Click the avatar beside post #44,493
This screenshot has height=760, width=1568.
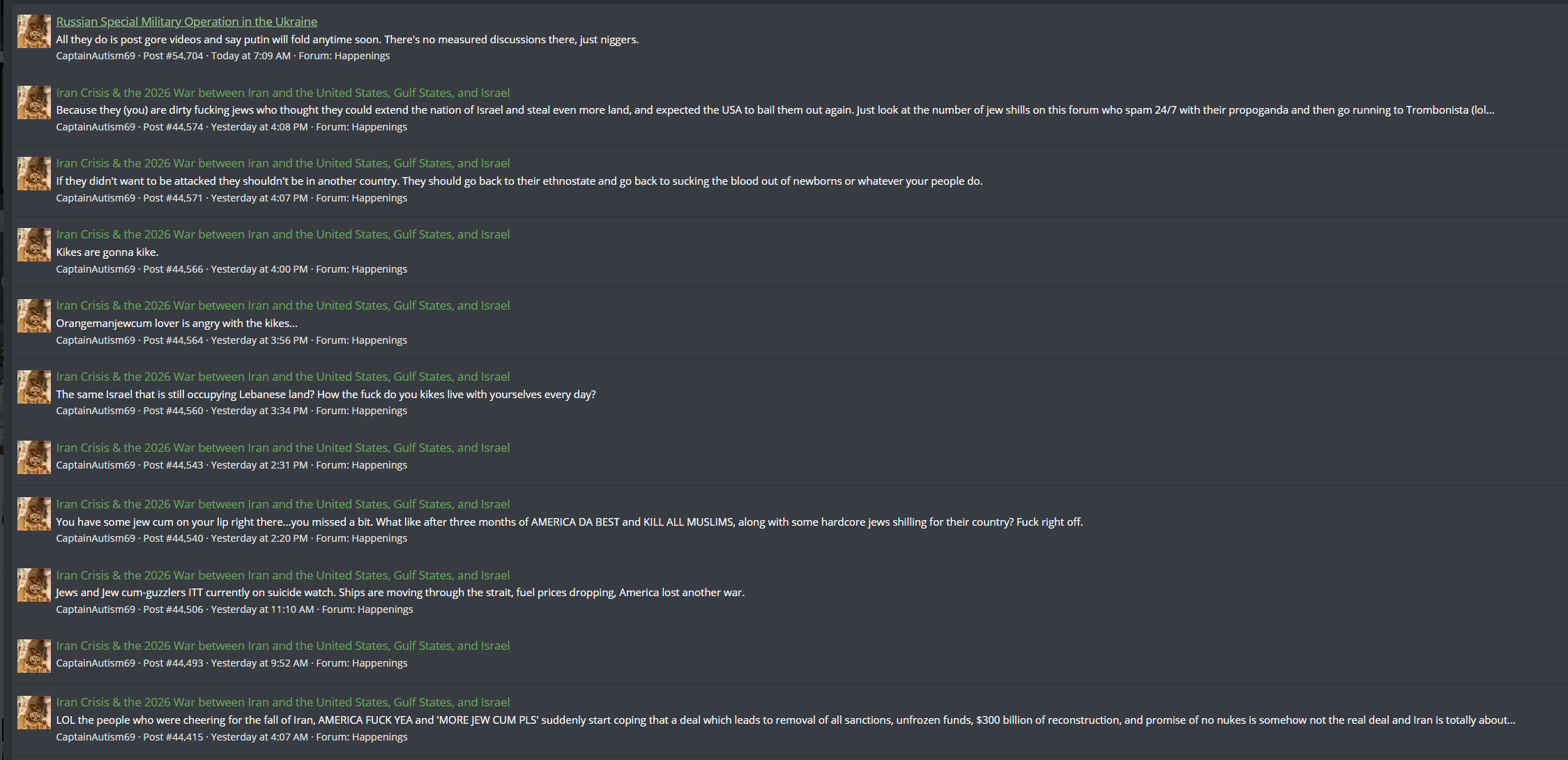click(34, 656)
